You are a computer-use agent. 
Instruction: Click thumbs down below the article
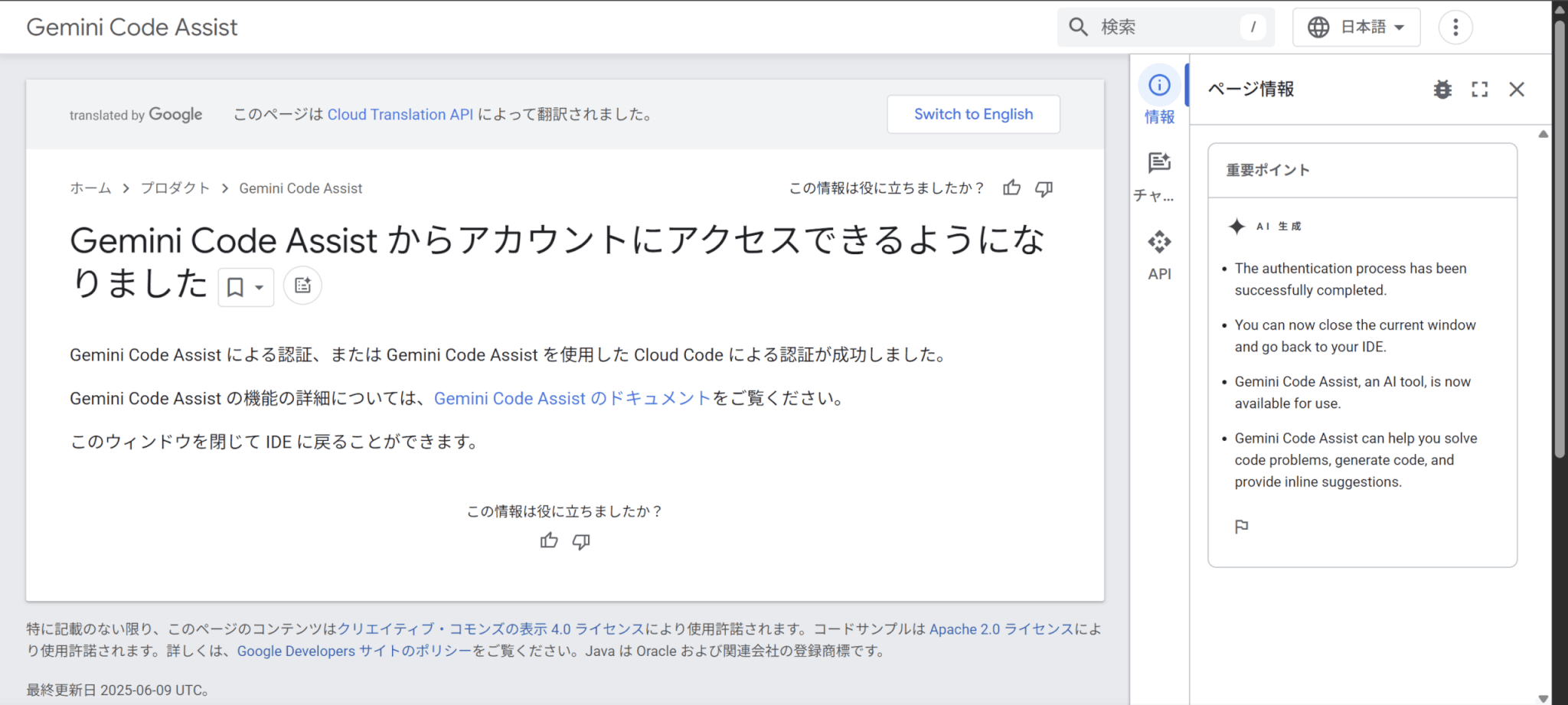pyautogui.click(x=581, y=541)
